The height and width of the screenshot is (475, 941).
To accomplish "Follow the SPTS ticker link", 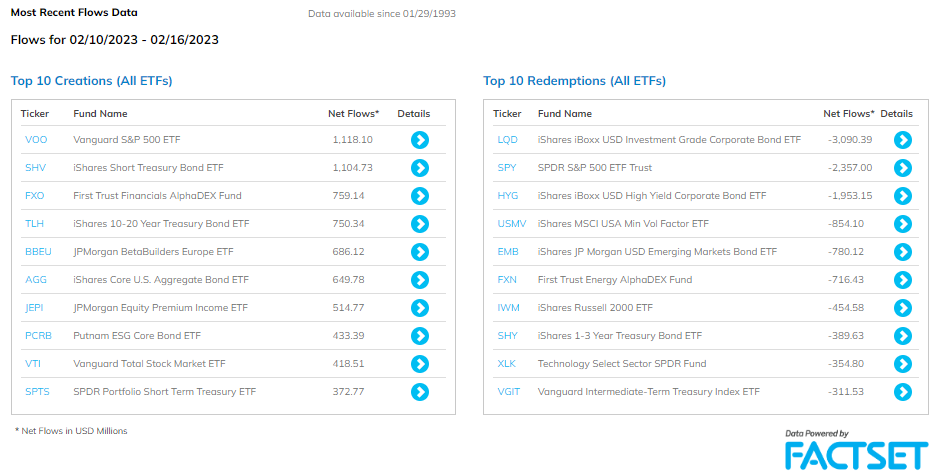I will (37, 392).
